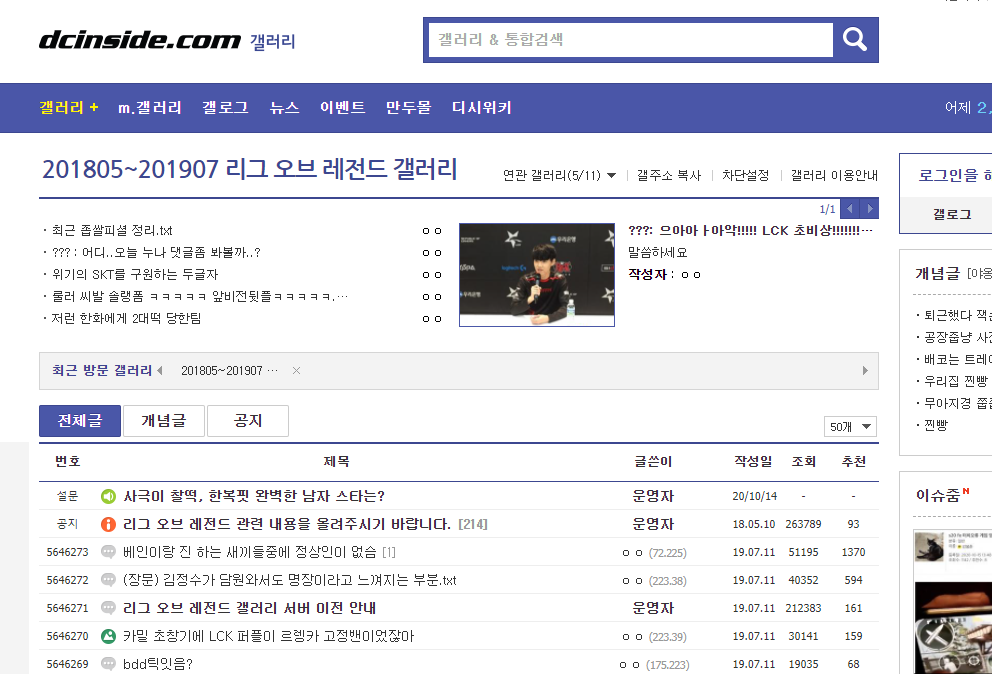Click 조회 column header
The width and height of the screenshot is (992, 674).
(x=803, y=461)
